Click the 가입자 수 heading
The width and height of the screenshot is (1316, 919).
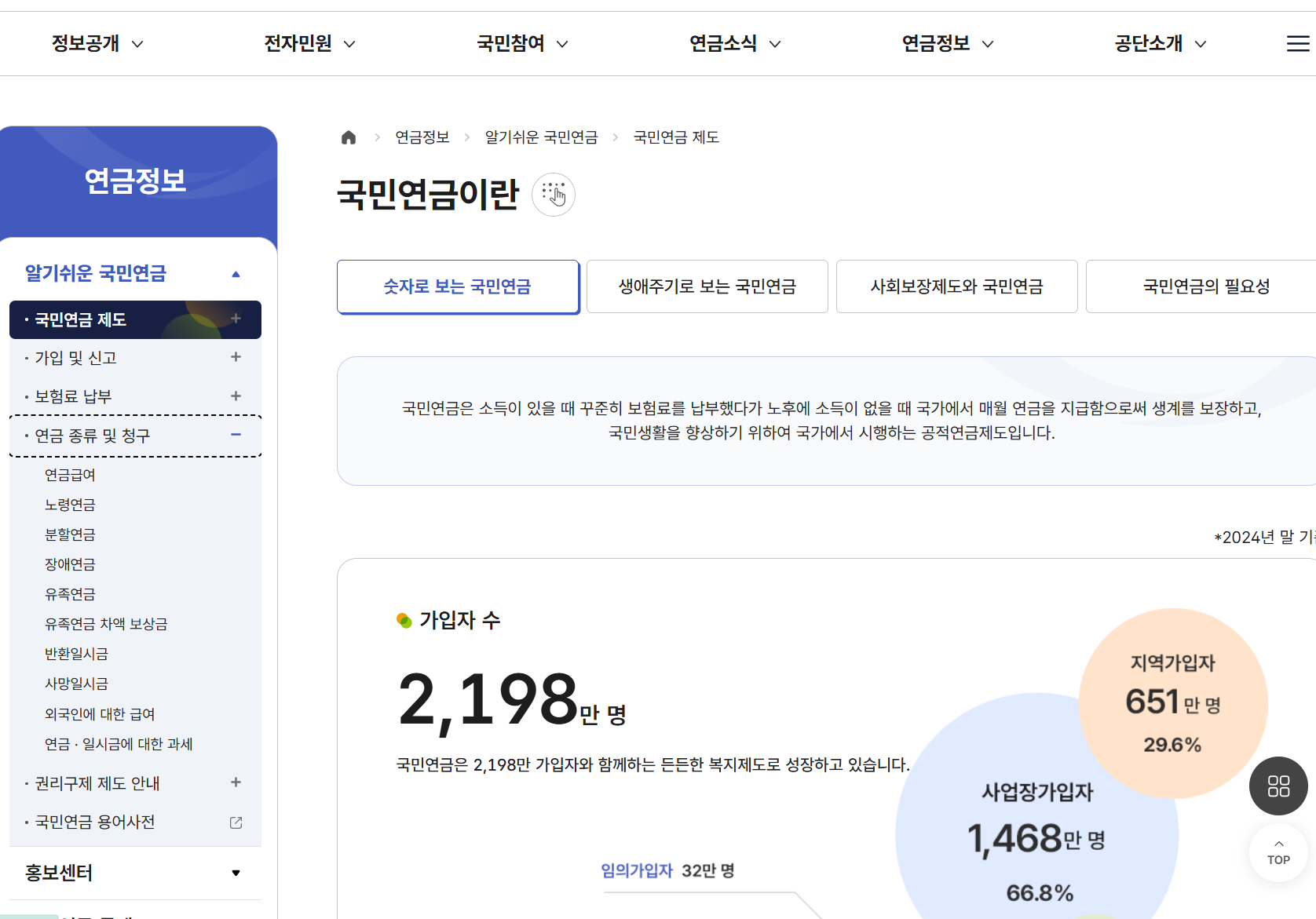pyautogui.click(x=459, y=620)
